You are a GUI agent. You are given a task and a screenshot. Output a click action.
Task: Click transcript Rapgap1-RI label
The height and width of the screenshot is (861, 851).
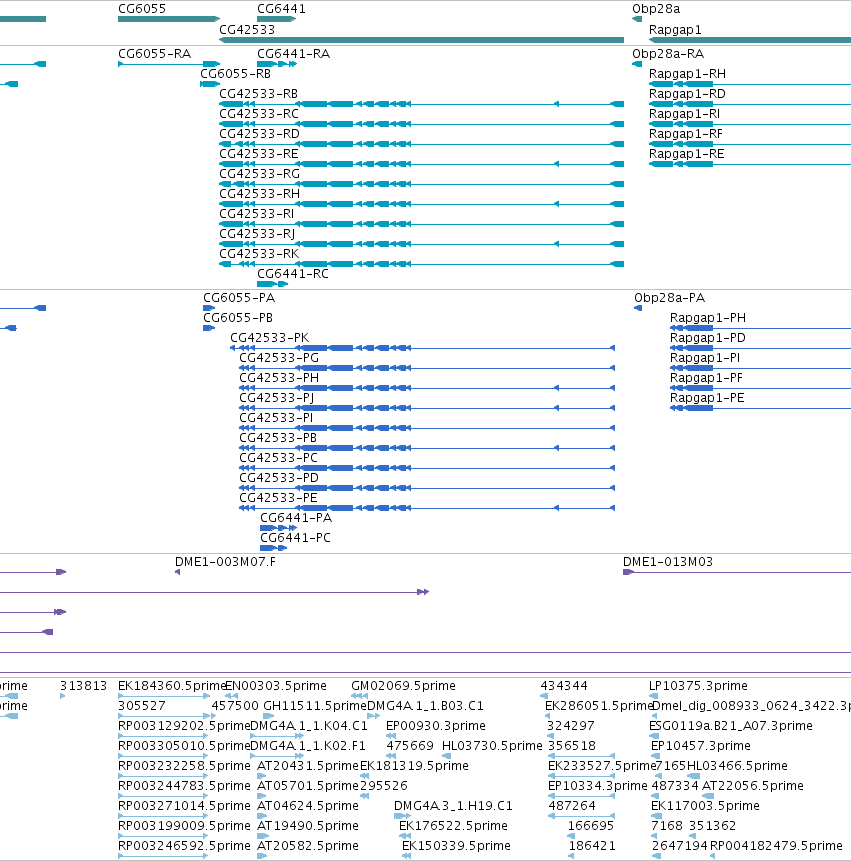pyautogui.click(x=684, y=114)
